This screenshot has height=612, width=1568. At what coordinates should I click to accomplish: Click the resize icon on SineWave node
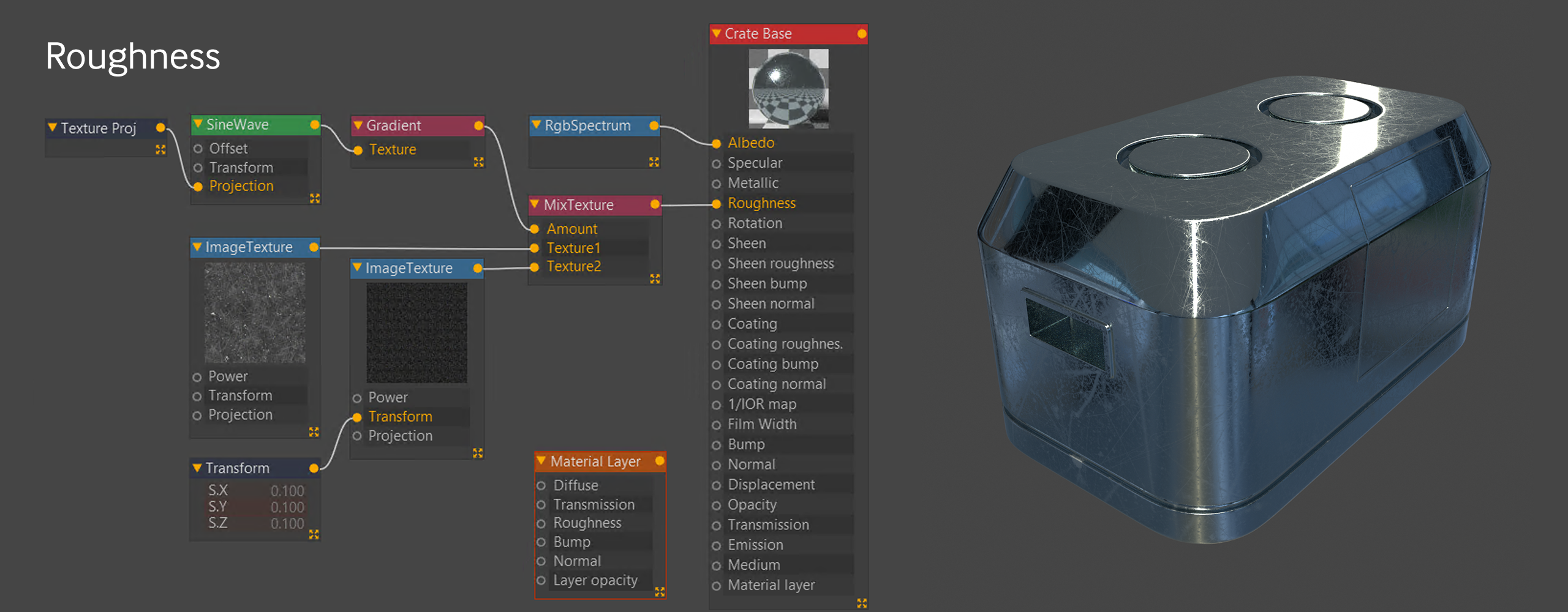(315, 198)
